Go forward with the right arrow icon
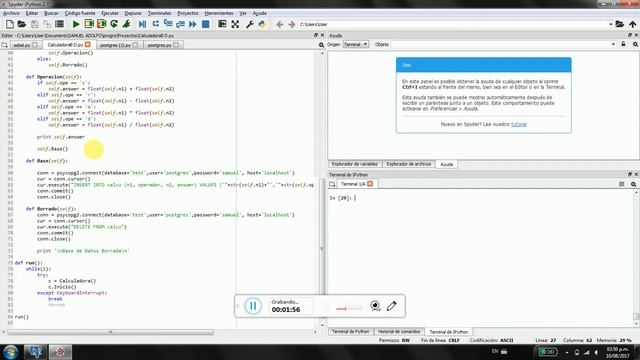The width and height of the screenshot is (640, 360). (291, 24)
